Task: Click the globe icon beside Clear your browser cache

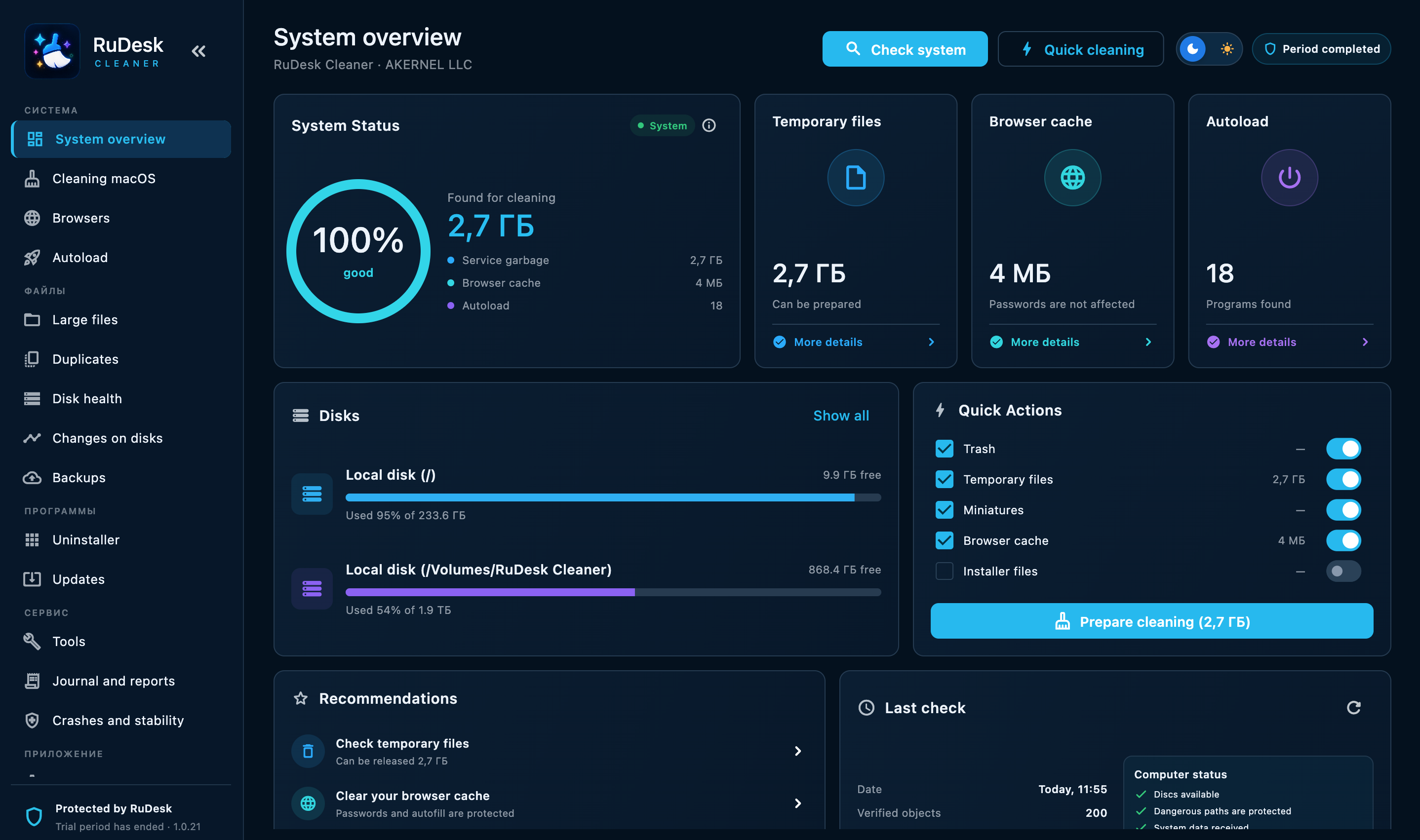Action: pyautogui.click(x=308, y=803)
